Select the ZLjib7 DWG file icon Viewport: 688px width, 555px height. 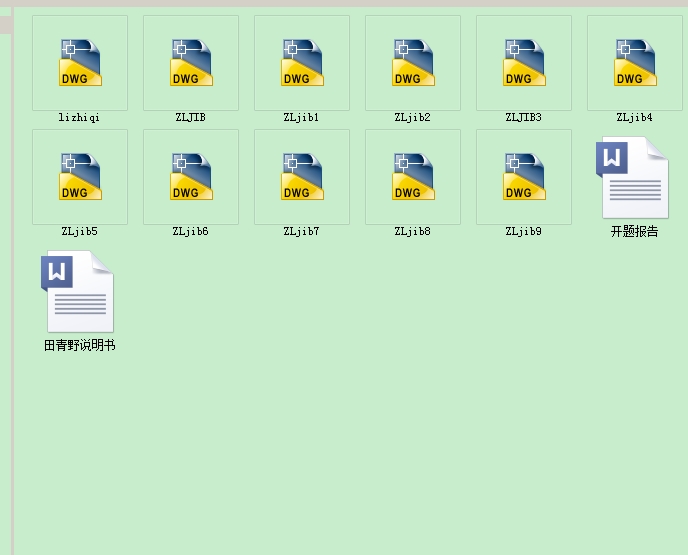point(302,177)
